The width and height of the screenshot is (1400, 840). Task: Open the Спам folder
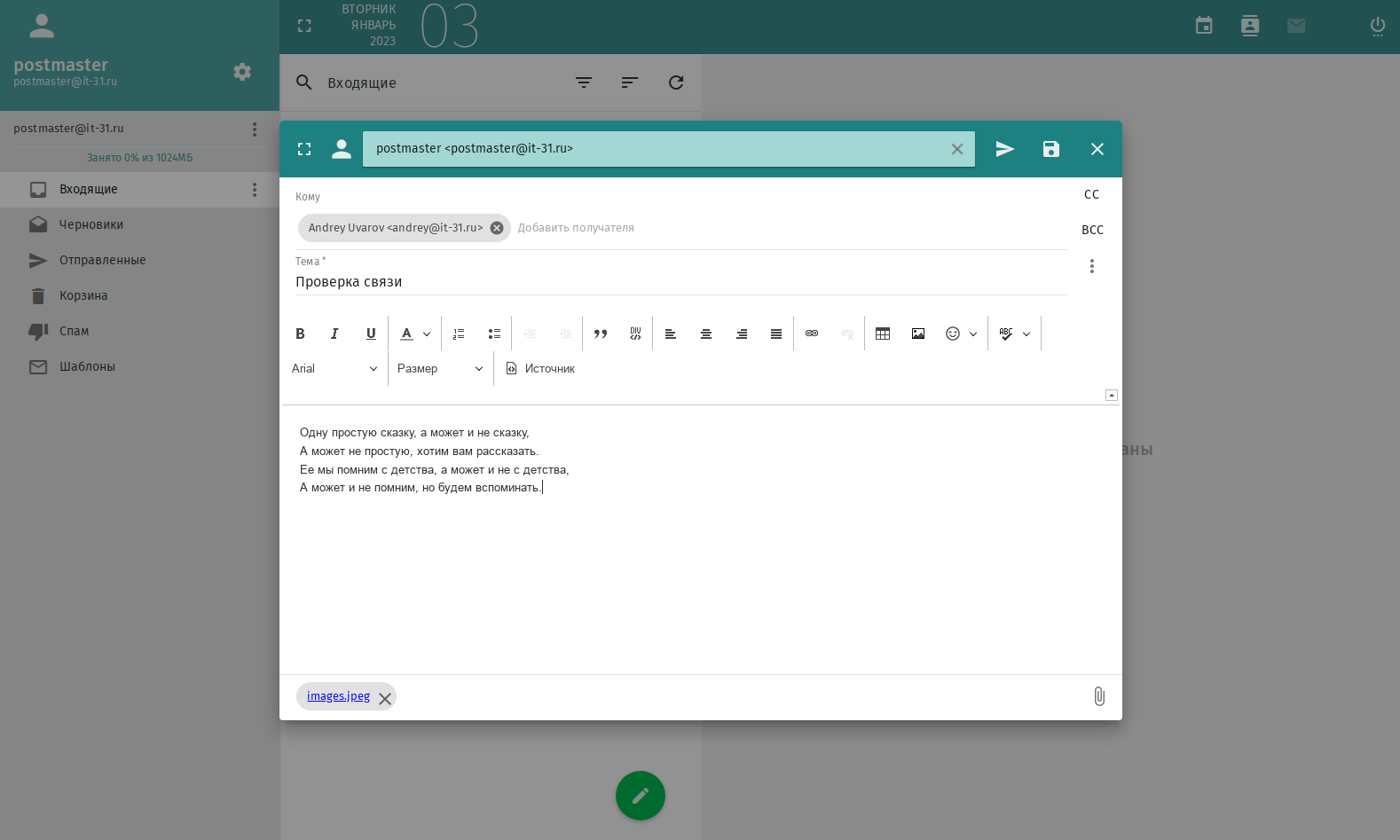tap(139, 332)
